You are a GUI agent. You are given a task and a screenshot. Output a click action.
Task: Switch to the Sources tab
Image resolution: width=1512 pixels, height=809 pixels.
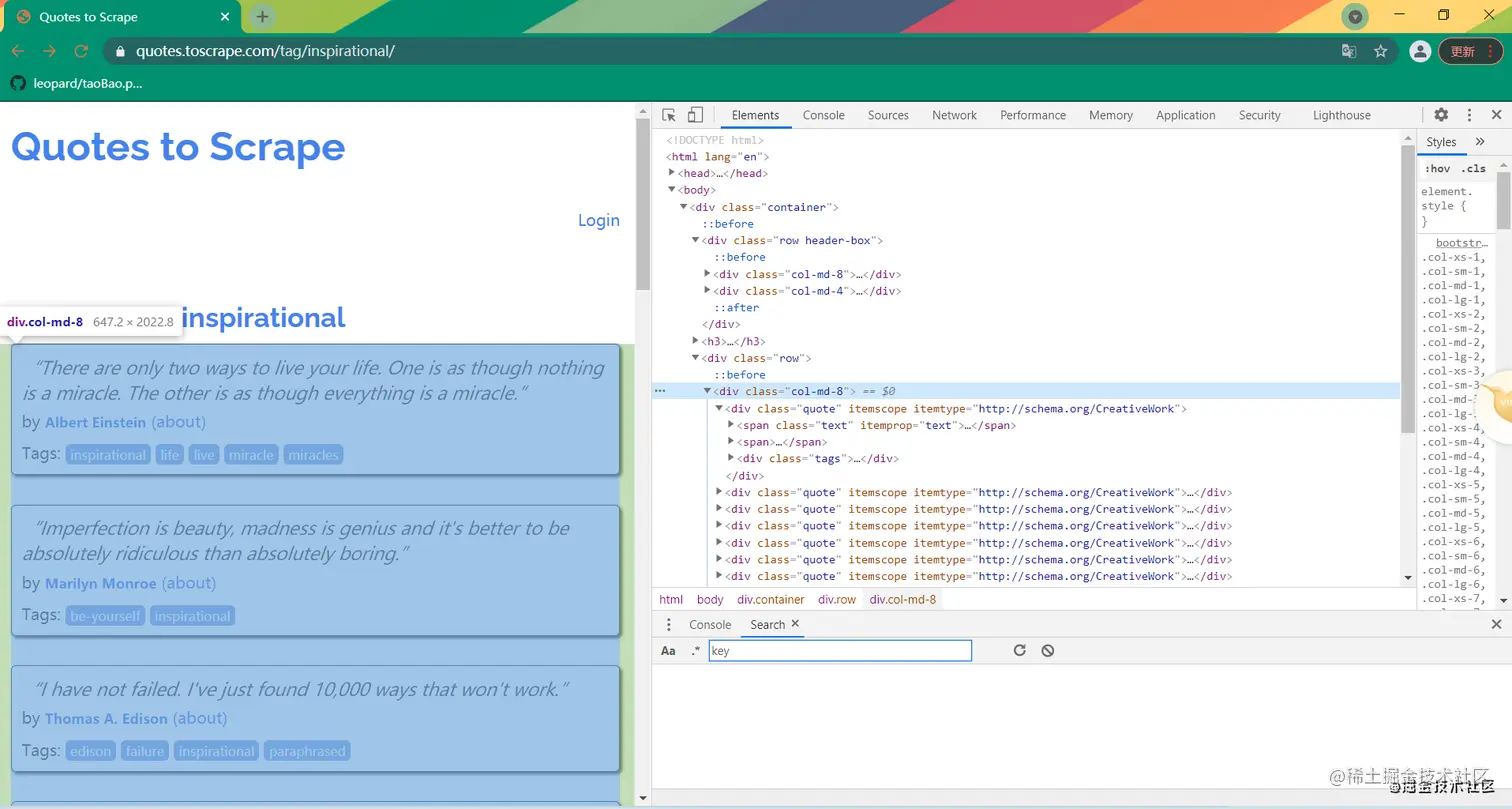pyautogui.click(x=888, y=115)
